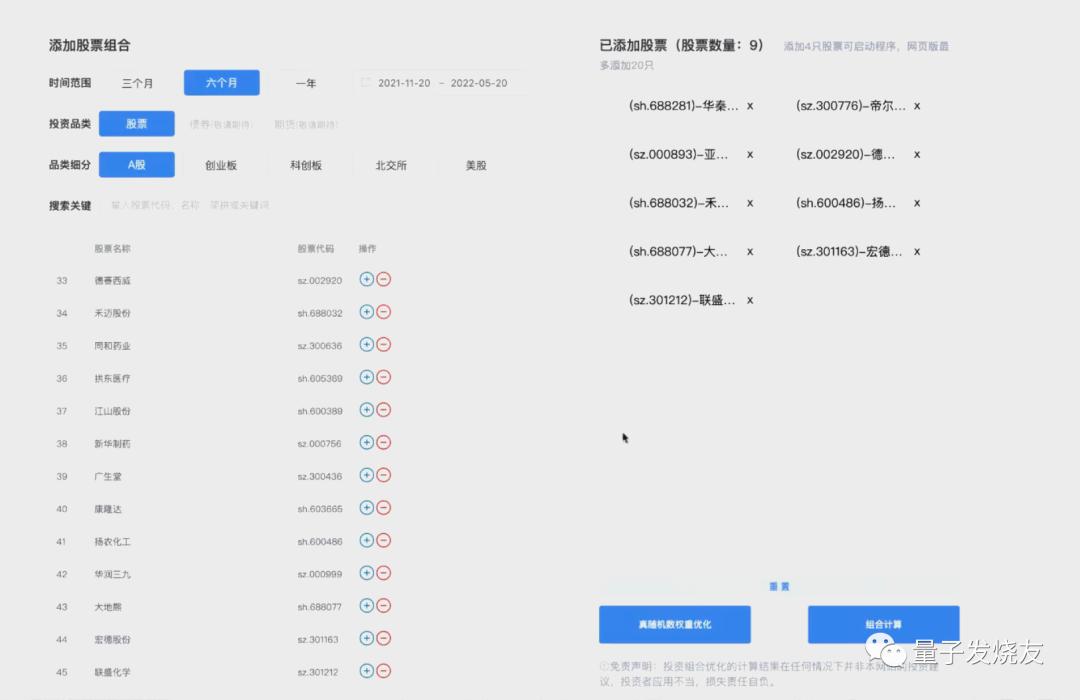Remove stock 扬农化工 with minus icon
The height and width of the screenshot is (700, 1080).
coord(384,540)
